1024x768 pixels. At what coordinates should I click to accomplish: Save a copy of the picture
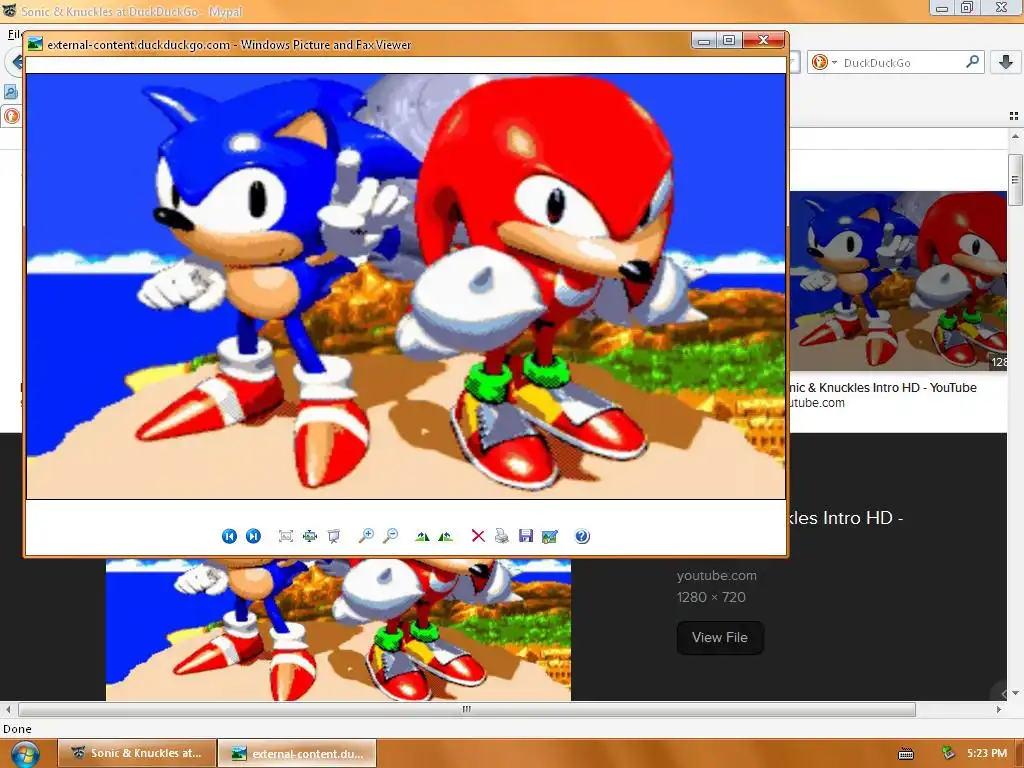526,536
